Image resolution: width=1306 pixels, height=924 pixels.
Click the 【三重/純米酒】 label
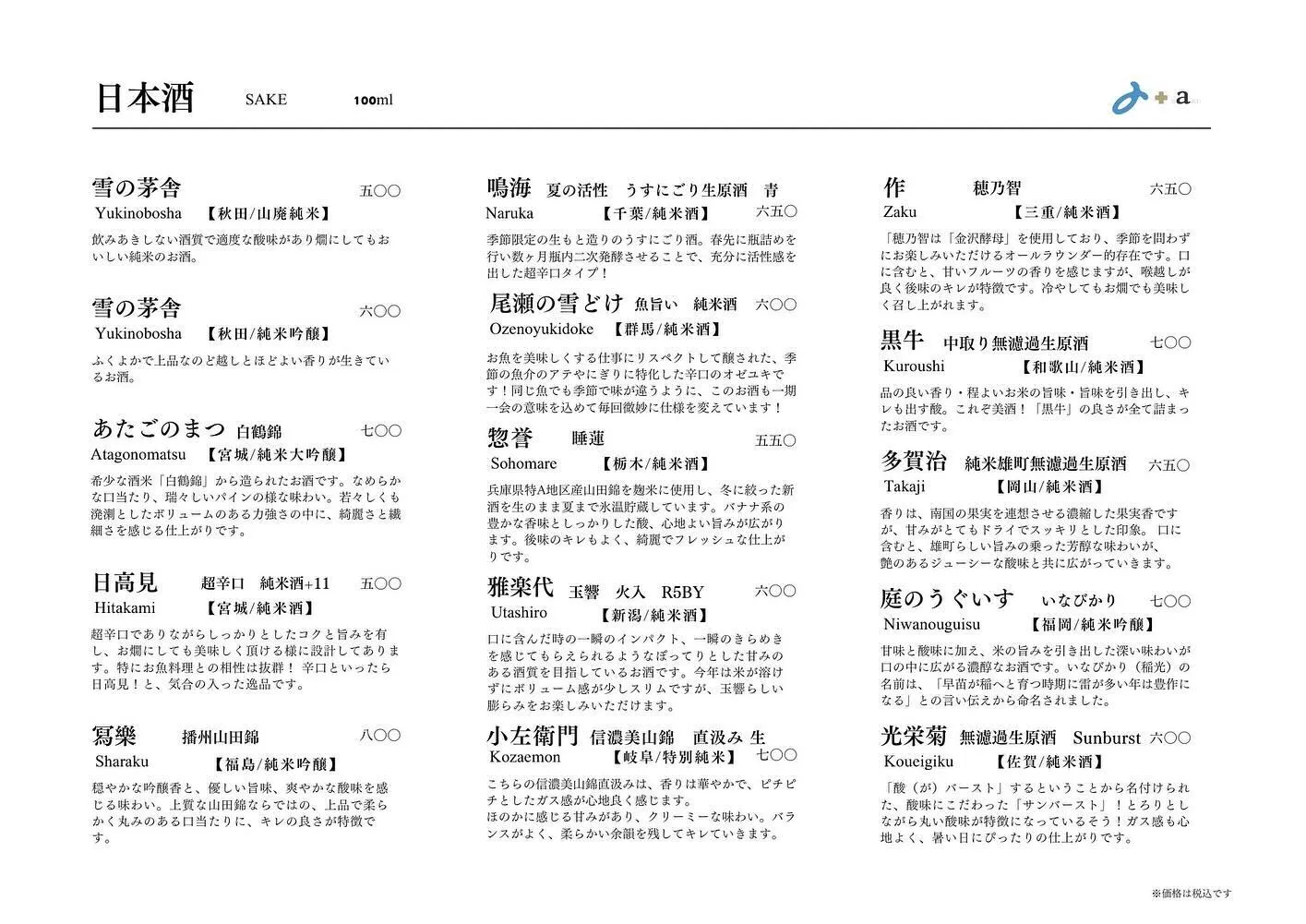point(1066,212)
